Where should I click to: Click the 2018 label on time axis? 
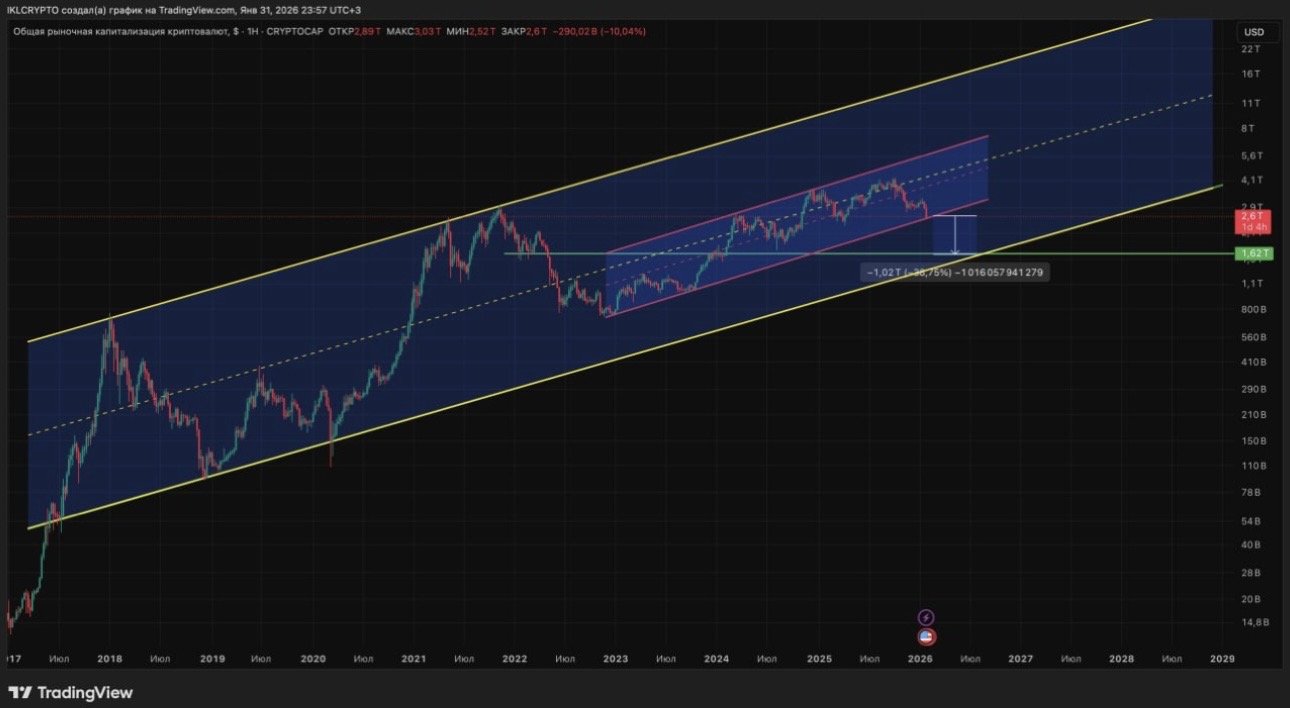click(x=110, y=659)
